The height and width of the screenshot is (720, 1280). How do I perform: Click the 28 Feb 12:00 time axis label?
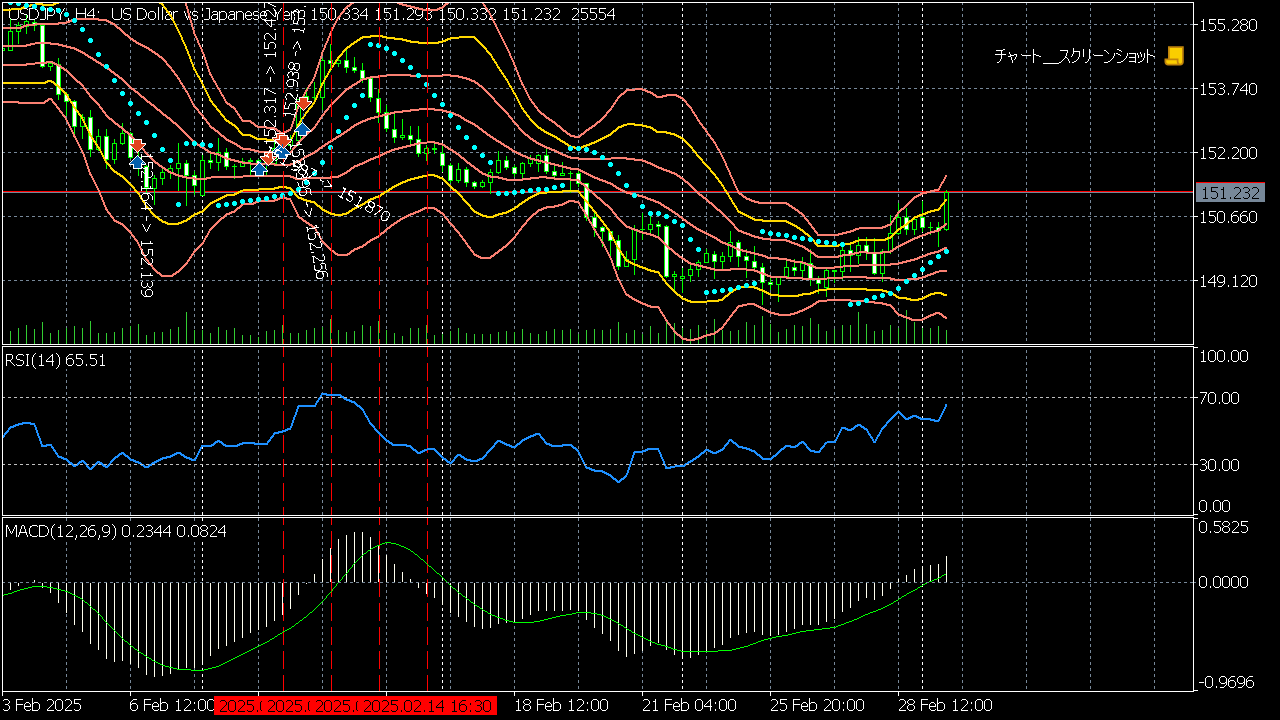coord(945,705)
